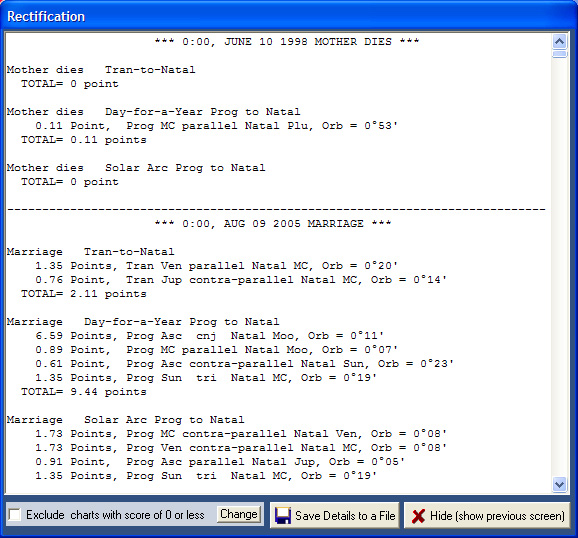
Task: Select the Prog Asc cnj Natal Moo line
Action: [x=209, y=336]
